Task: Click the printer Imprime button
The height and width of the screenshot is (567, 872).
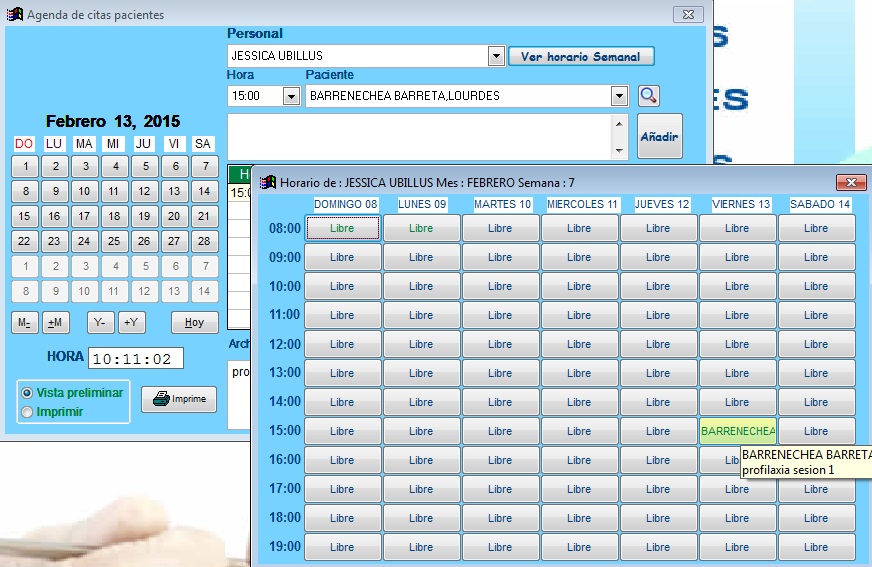Action: [178, 399]
